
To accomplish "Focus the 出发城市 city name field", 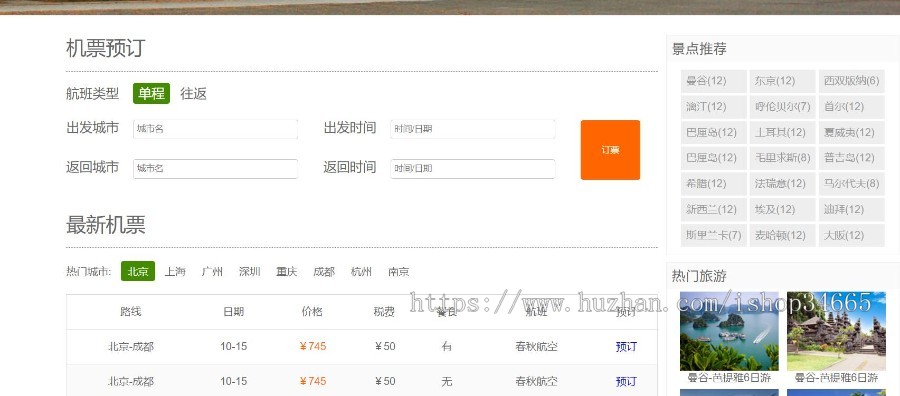I will point(215,129).
